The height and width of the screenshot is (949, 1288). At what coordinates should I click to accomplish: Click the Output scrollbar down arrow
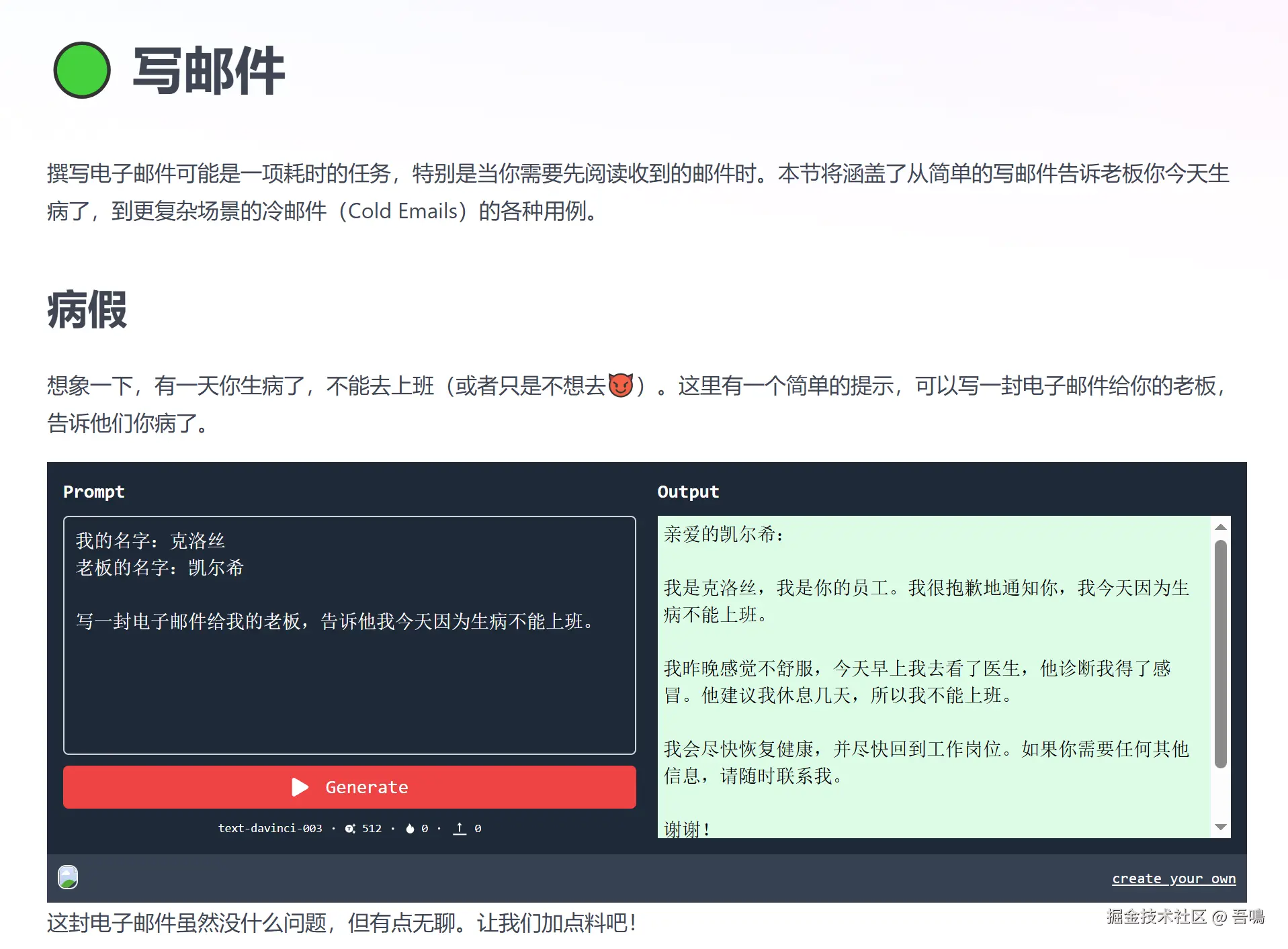pyautogui.click(x=1221, y=827)
